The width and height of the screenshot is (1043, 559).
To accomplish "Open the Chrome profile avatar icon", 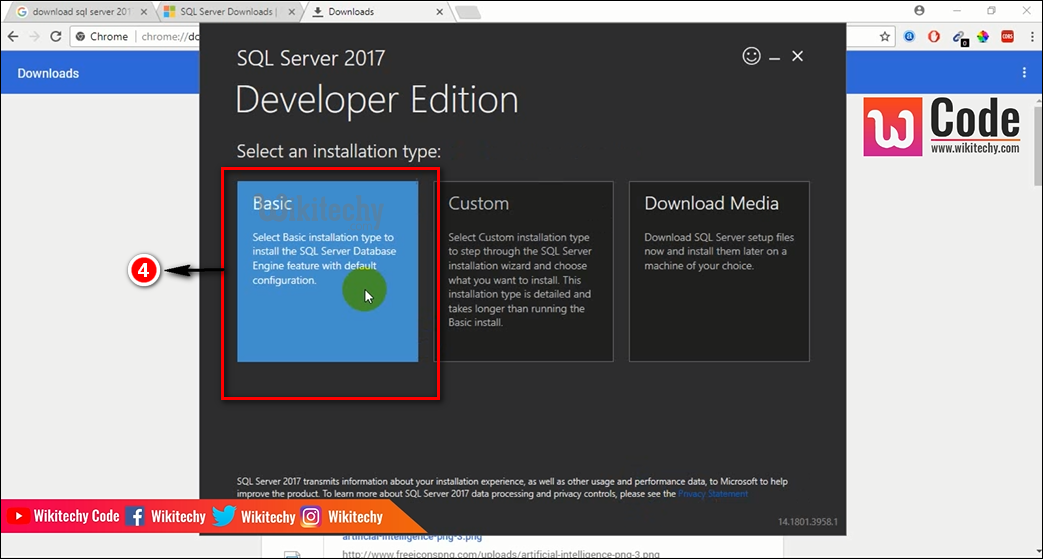I will tap(919, 10).
